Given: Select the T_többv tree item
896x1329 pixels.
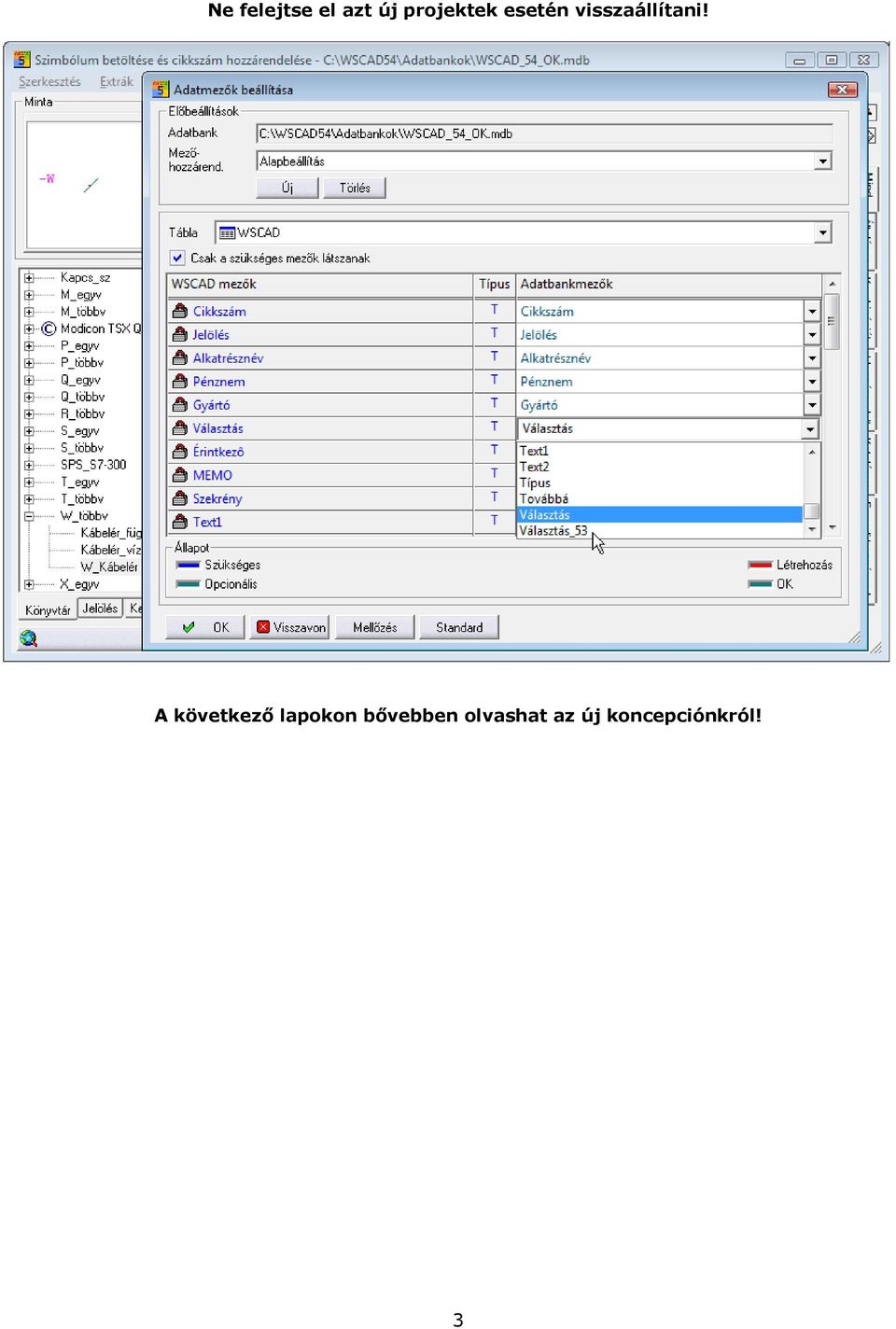Looking at the screenshot, I should tap(82, 498).
